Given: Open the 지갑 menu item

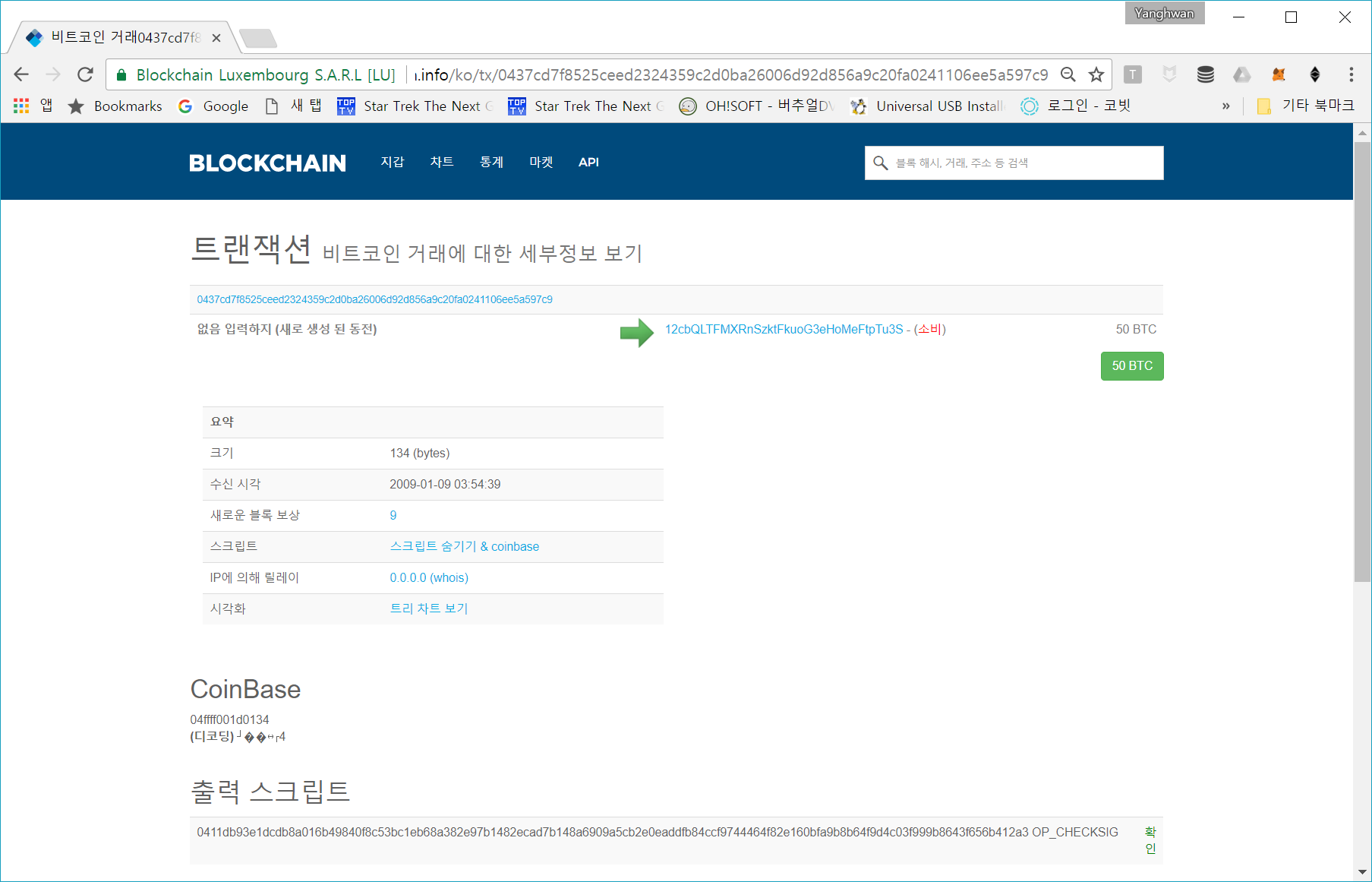Looking at the screenshot, I should point(393,162).
